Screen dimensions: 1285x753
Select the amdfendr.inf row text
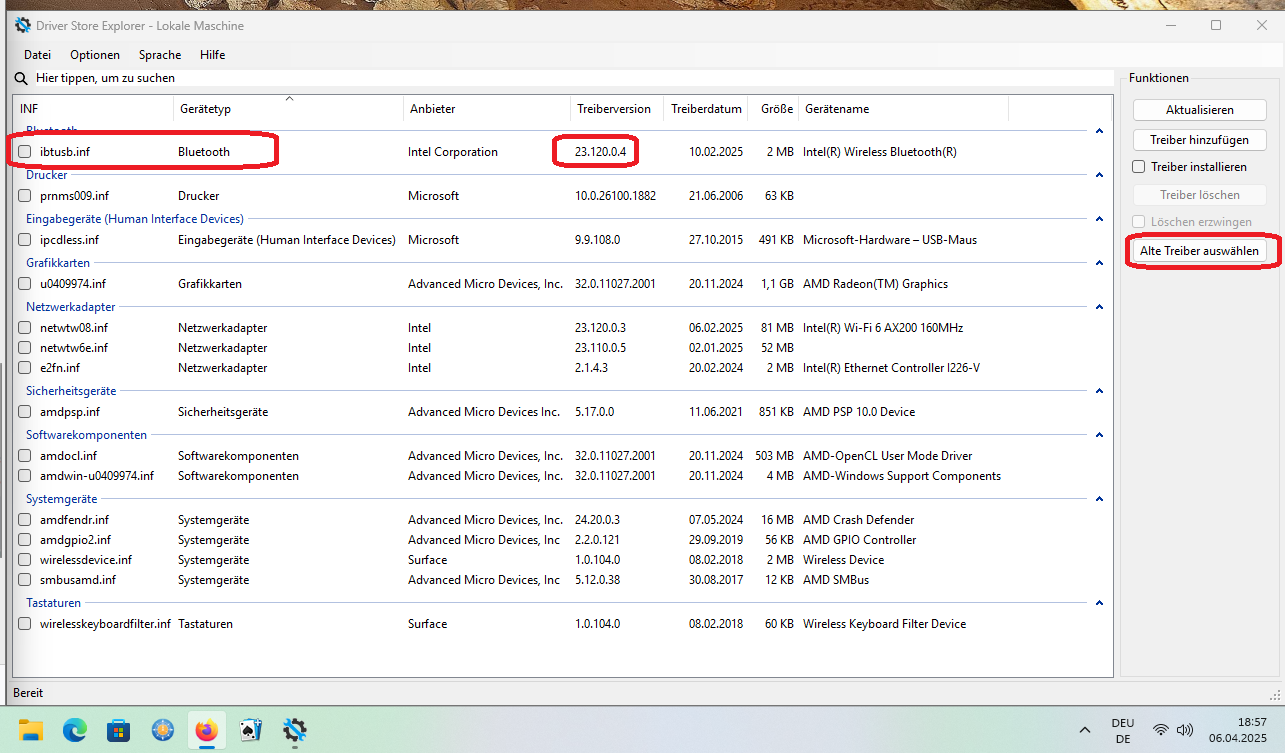[x=74, y=520]
